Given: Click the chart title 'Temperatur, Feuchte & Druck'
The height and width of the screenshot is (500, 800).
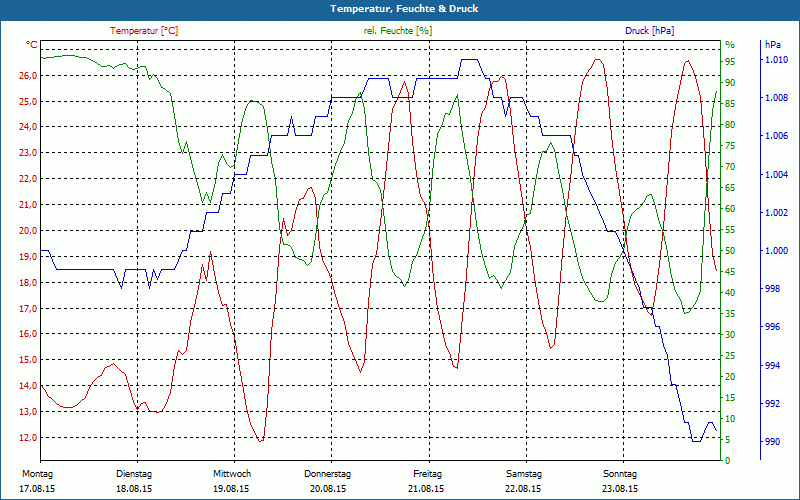Looking at the screenshot, I should tap(404, 9).
